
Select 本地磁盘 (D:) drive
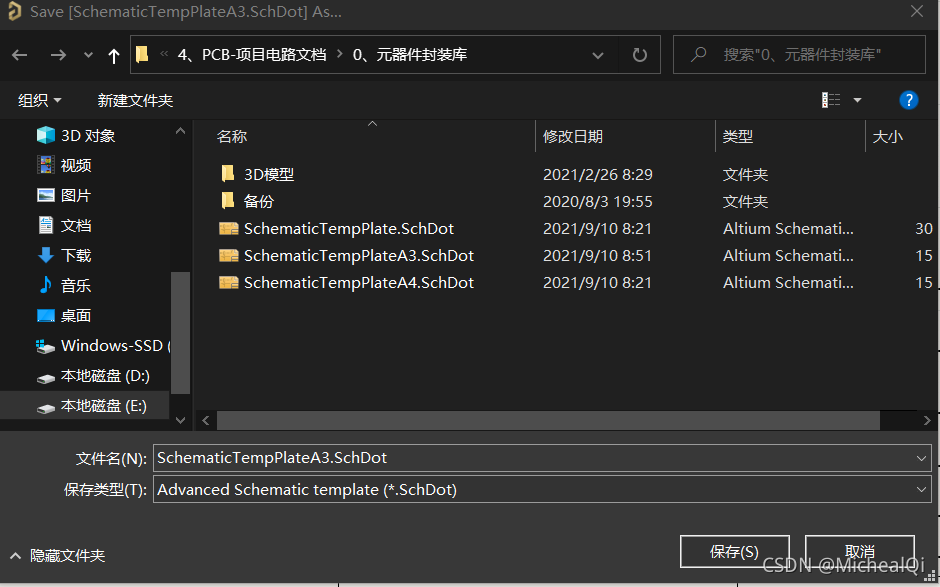click(105, 376)
